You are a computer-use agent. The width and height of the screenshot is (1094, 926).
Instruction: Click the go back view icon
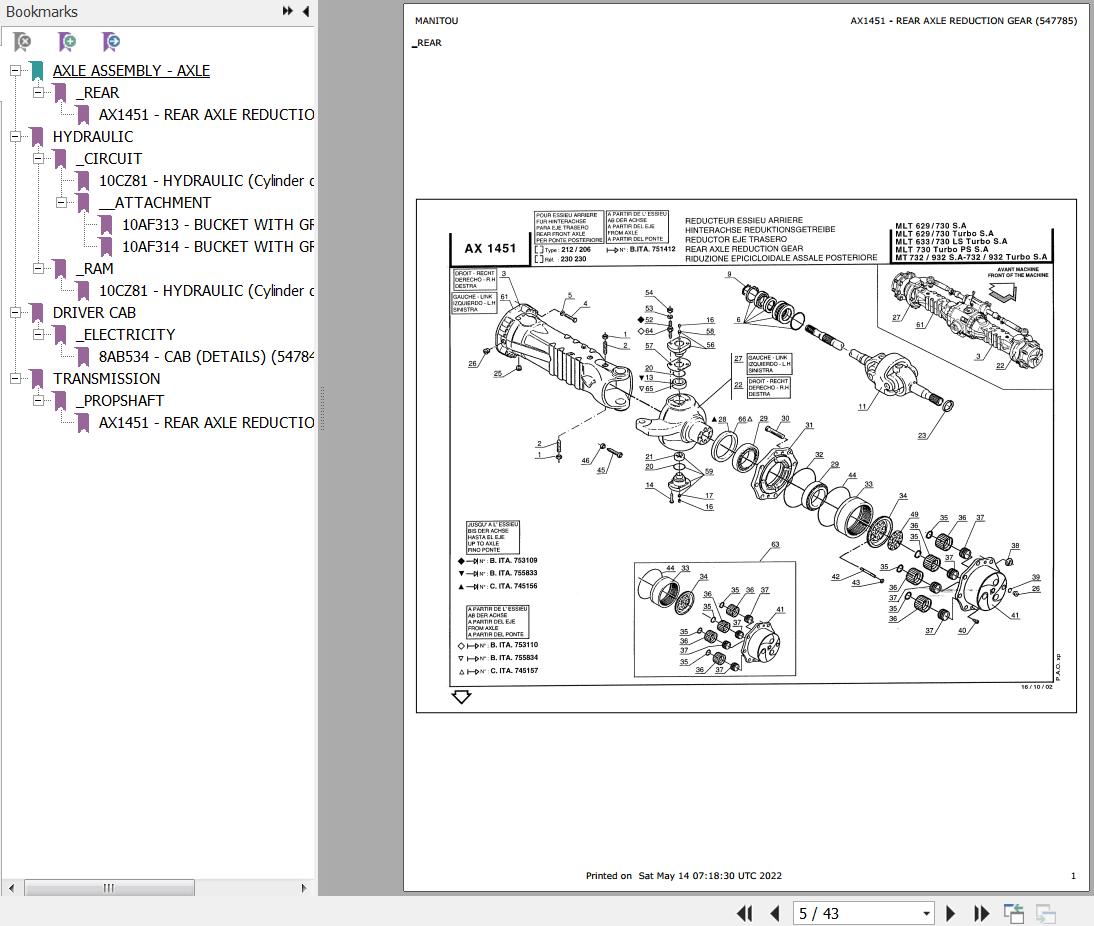[x=1014, y=913]
